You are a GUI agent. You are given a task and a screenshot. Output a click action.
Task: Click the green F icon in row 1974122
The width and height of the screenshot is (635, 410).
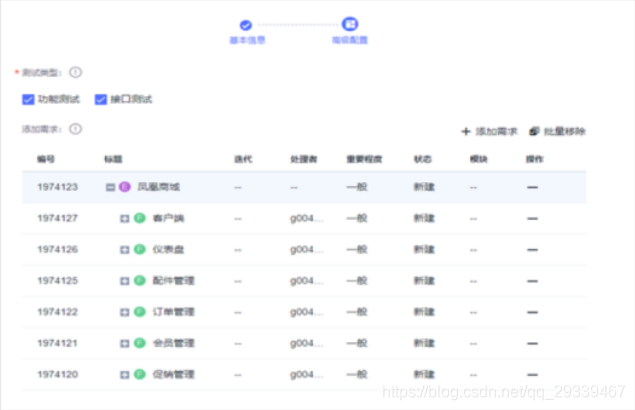click(x=140, y=312)
